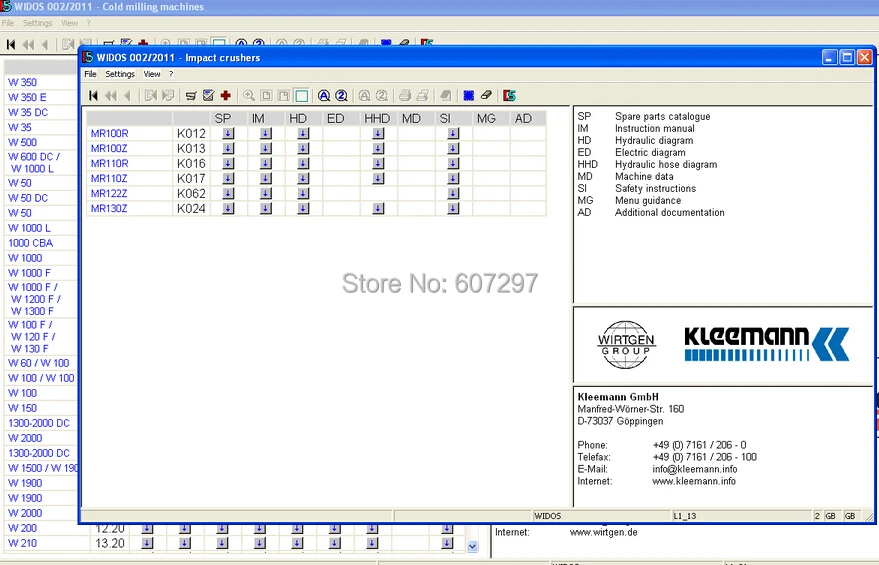Select the MR130Z model link

click(x=109, y=209)
